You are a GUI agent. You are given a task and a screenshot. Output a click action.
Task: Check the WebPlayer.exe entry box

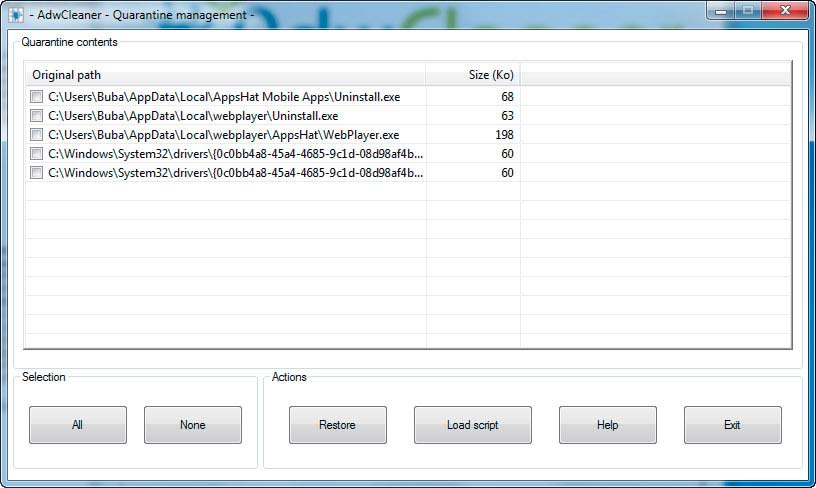[x=36, y=135]
